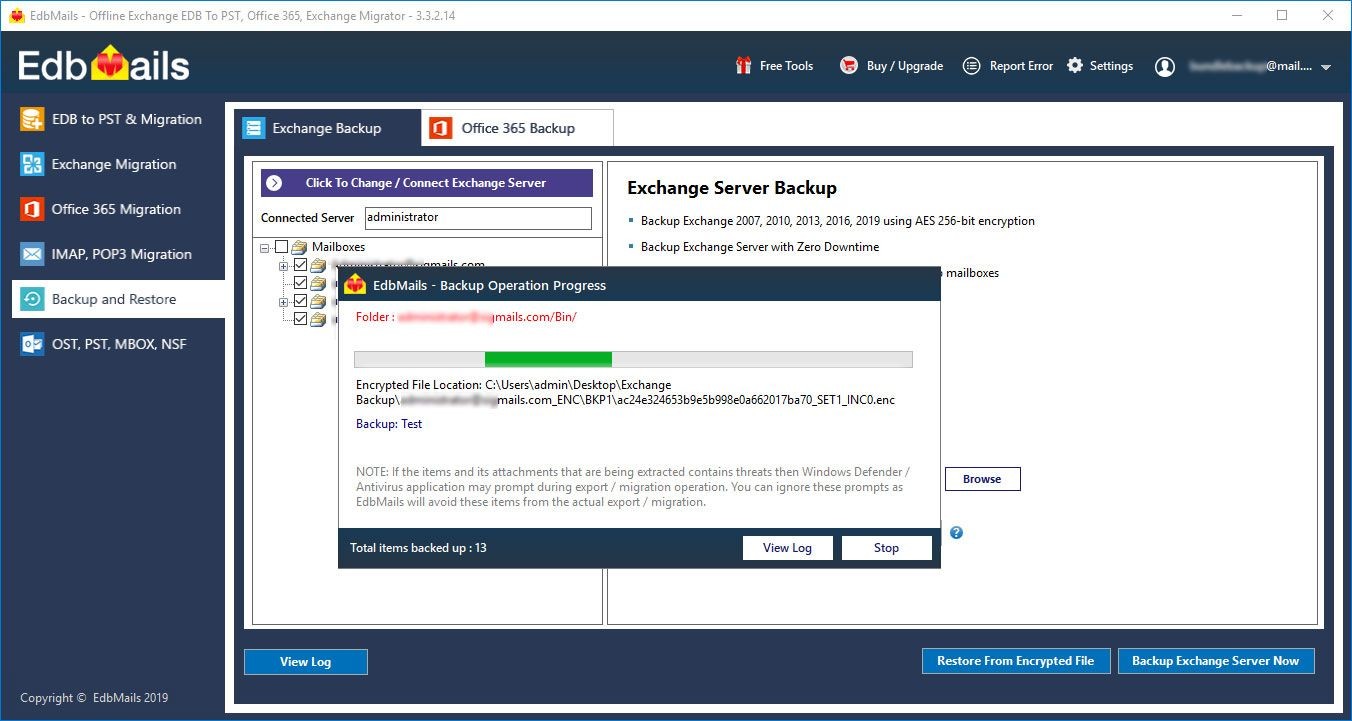Click the 'Backup: Test' label

pos(389,424)
